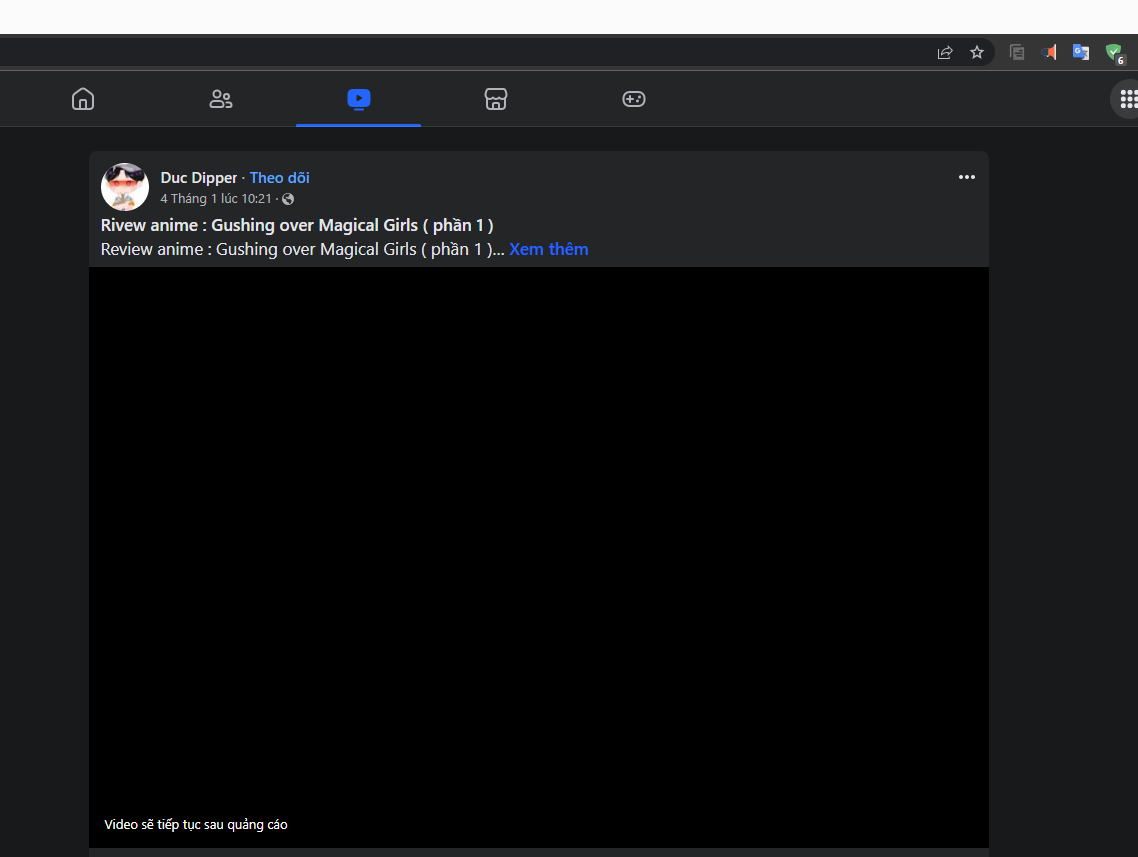Screen dimensions: 1138x857
Task: Open the post options ellipsis menu
Action: [966, 177]
